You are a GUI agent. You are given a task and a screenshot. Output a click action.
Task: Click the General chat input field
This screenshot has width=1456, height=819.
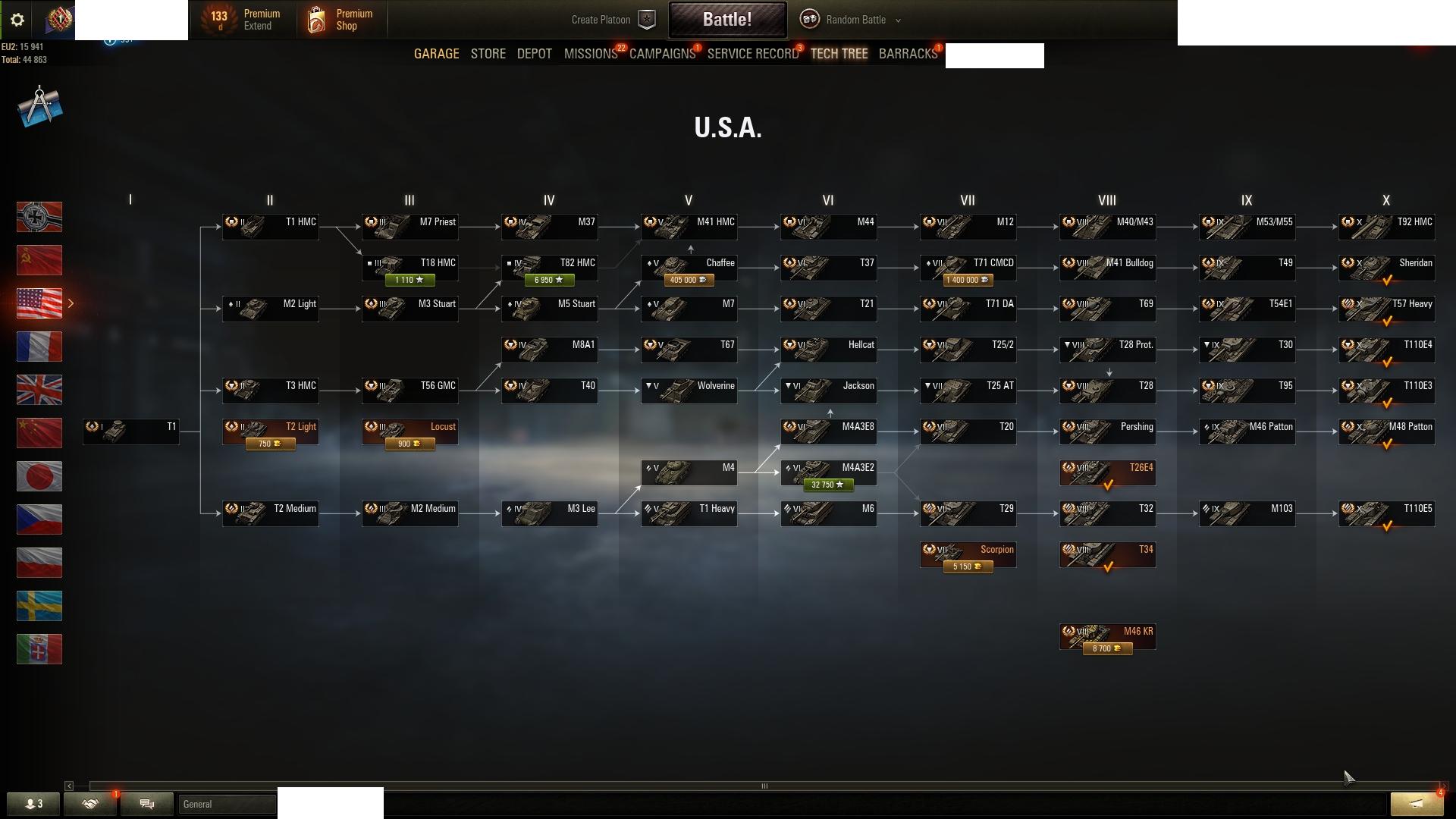pyautogui.click(x=227, y=804)
